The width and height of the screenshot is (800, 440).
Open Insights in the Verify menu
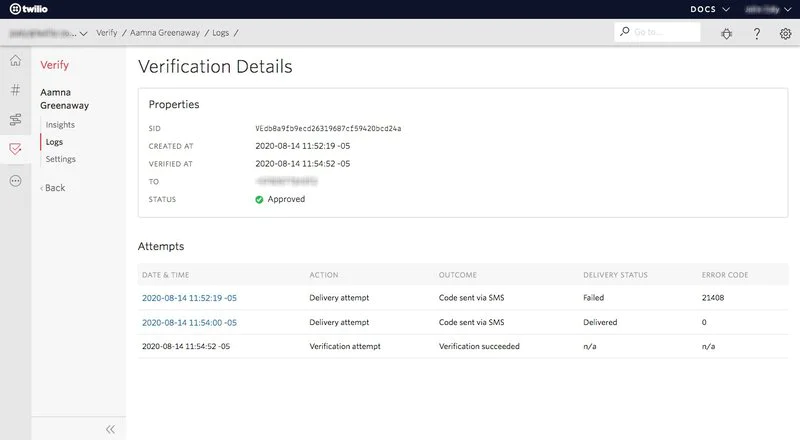[60, 125]
